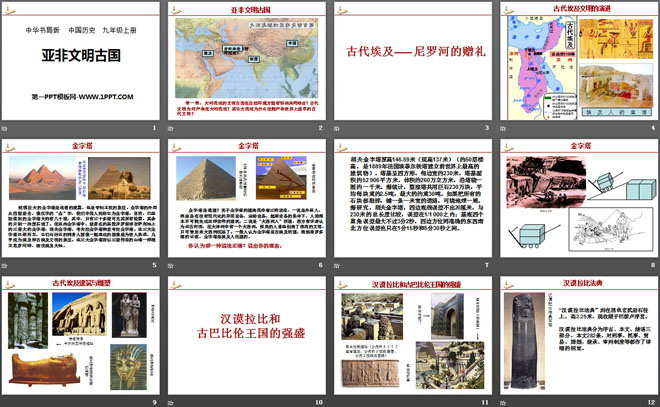660x407 pixels.
Task: Click slide number 7 label
Action: [487, 265]
